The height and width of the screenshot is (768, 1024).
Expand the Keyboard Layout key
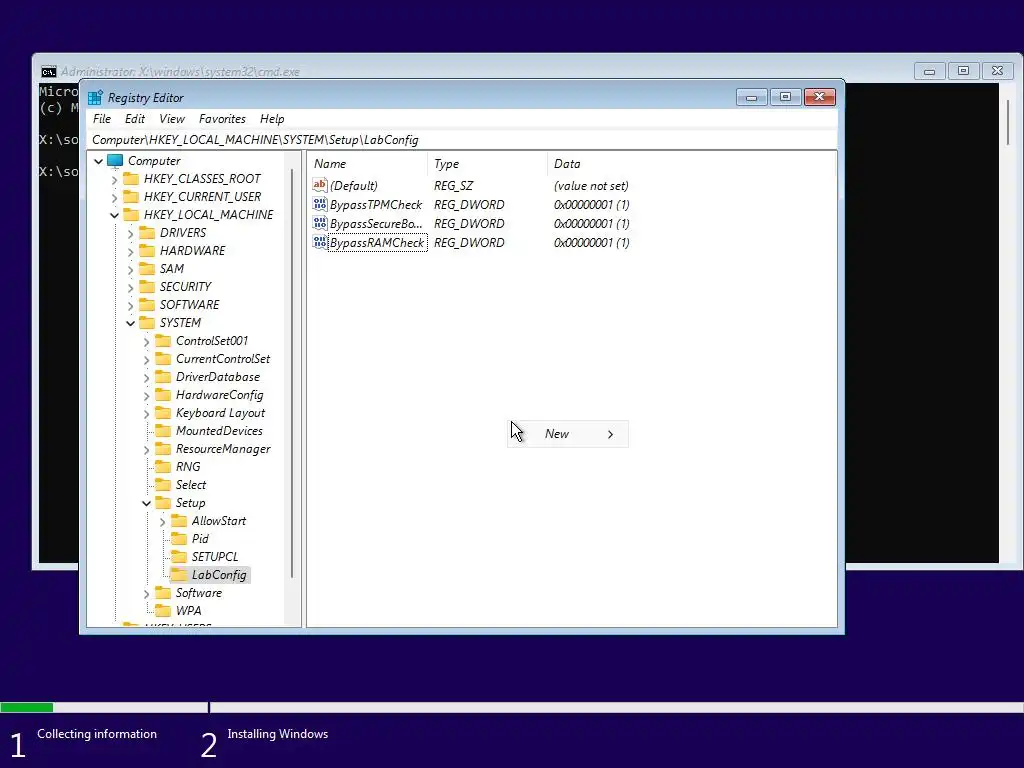(x=146, y=413)
